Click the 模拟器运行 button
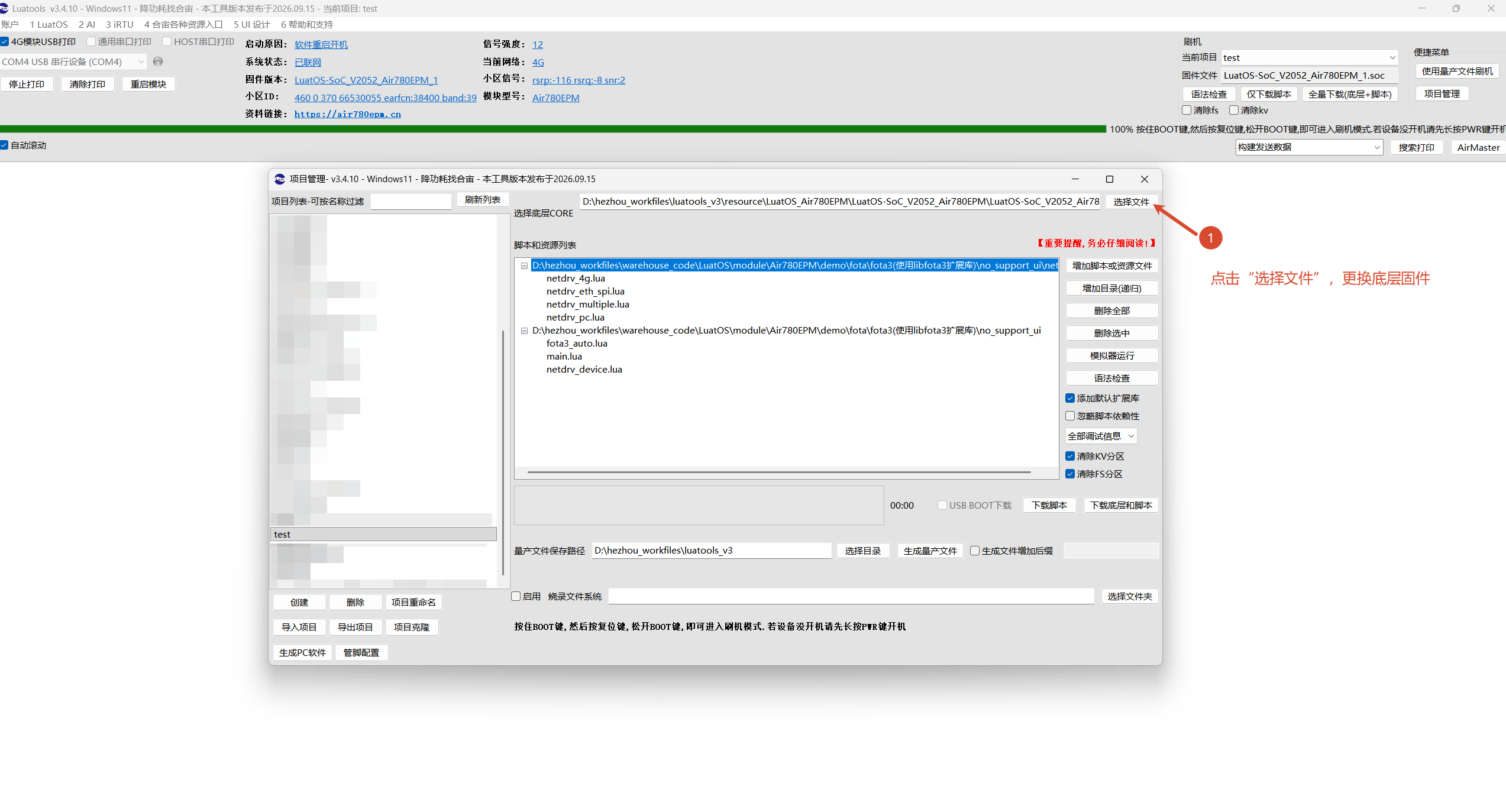The height and width of the screenshot is (812, 1506). [1112, 355]
